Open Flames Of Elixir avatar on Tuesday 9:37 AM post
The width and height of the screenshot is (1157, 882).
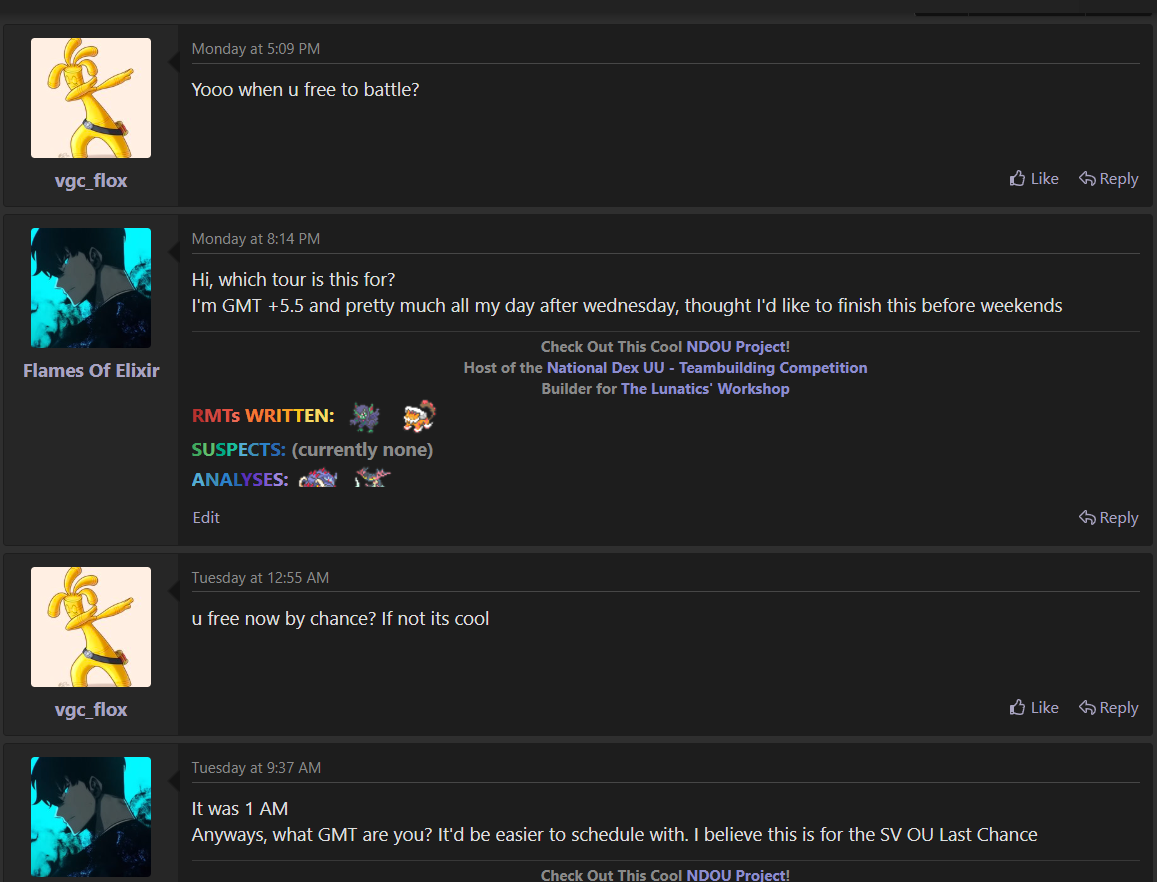click(91, 816)
